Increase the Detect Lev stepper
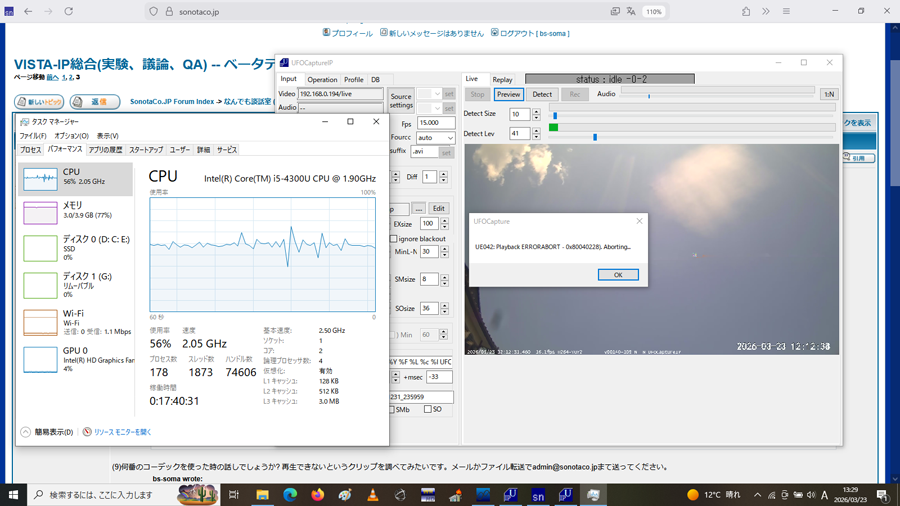This screenshot has width=900, height=506. pyautogui.click(x=536, y=130)
